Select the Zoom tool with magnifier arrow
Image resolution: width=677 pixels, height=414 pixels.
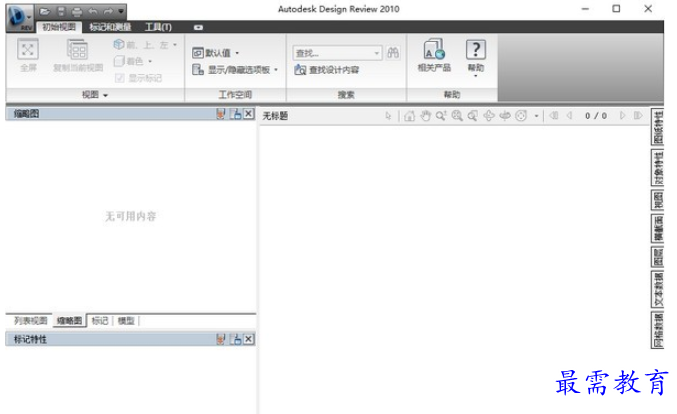tap(441, 116)
